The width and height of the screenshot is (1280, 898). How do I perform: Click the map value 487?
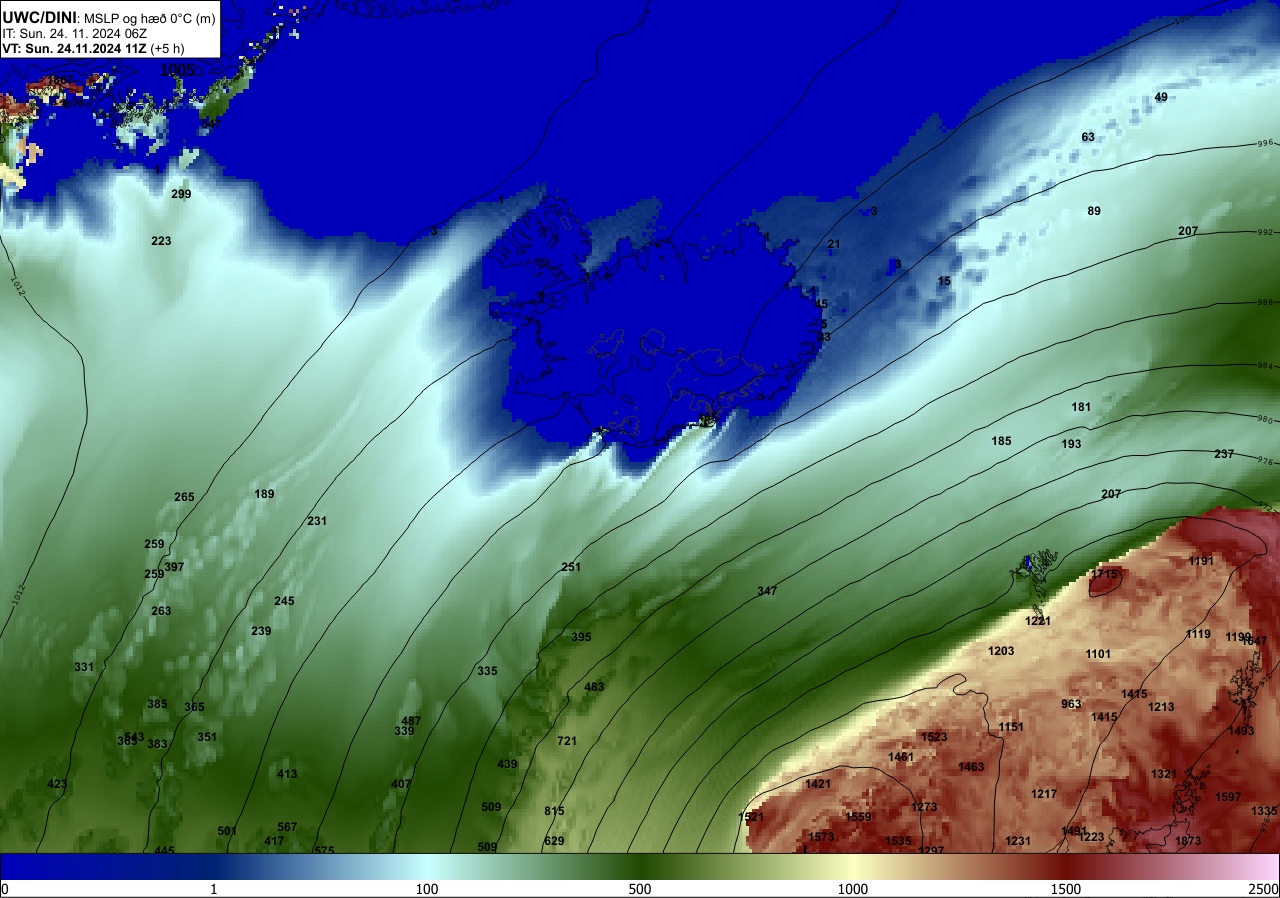[411, 721]
